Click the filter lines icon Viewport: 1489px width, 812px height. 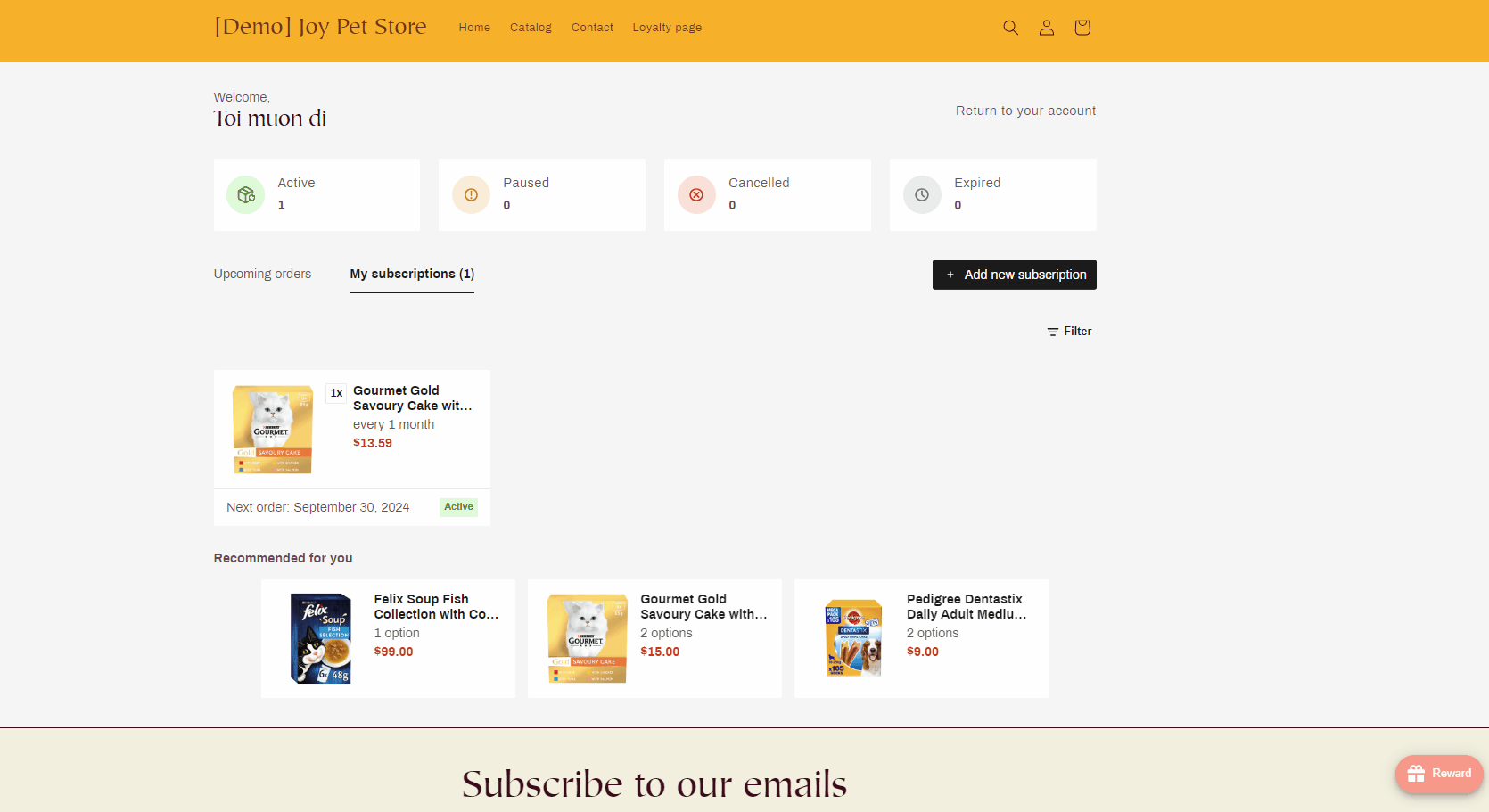click(x=1053, y=332)
